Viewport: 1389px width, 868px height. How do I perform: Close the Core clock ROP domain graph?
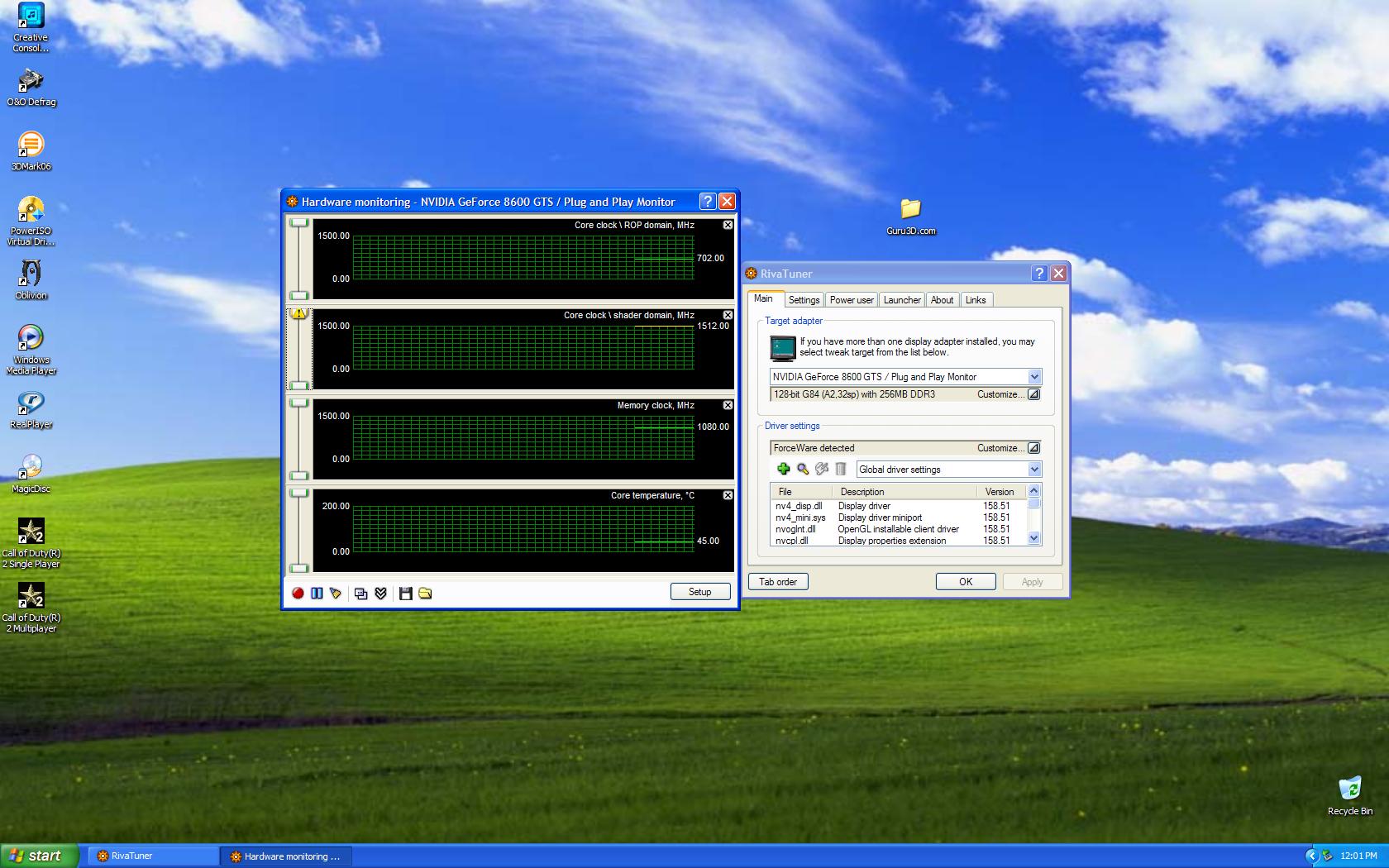pos(728,225)
